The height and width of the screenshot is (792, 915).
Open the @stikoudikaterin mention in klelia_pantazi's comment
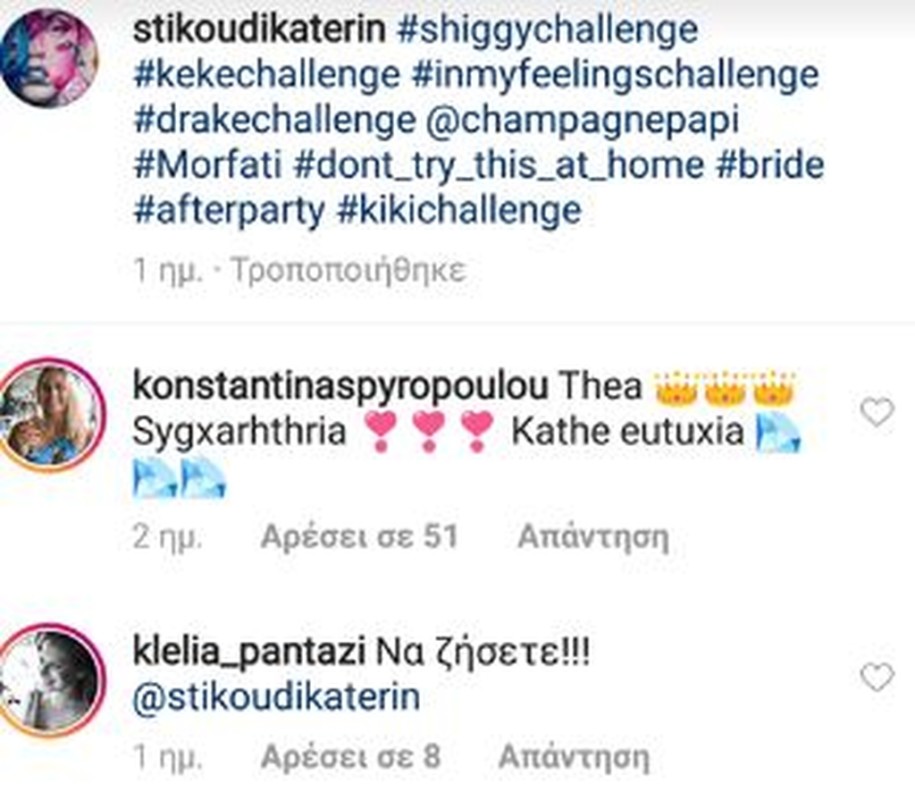tap(277, 697)
